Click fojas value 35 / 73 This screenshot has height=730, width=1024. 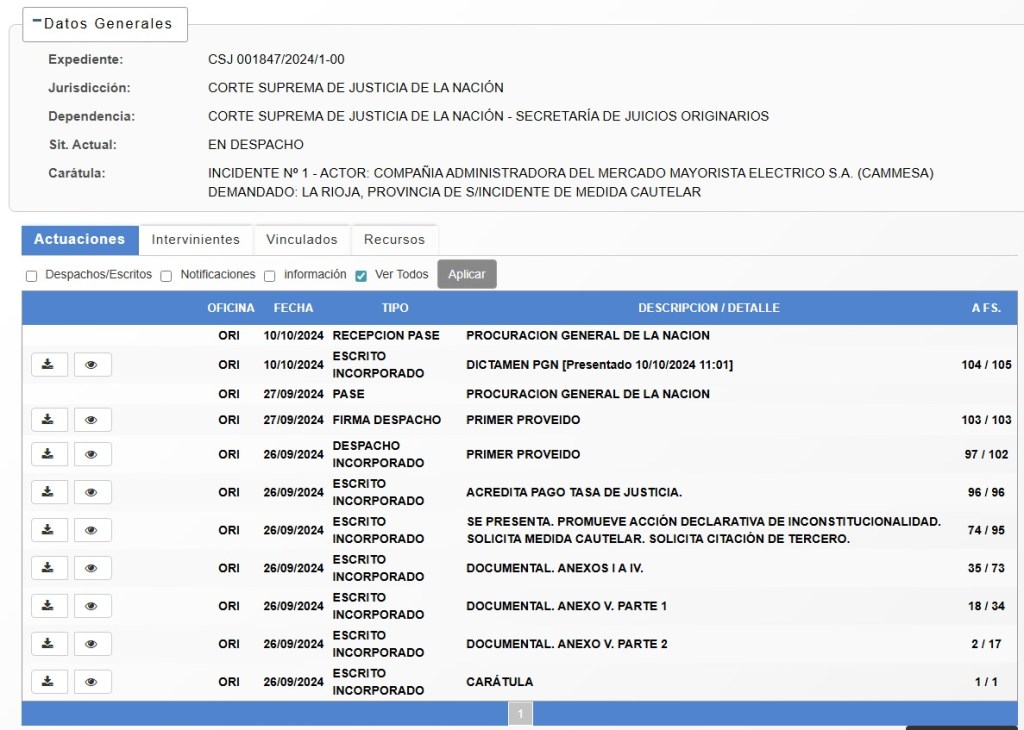tap(986, 568)
